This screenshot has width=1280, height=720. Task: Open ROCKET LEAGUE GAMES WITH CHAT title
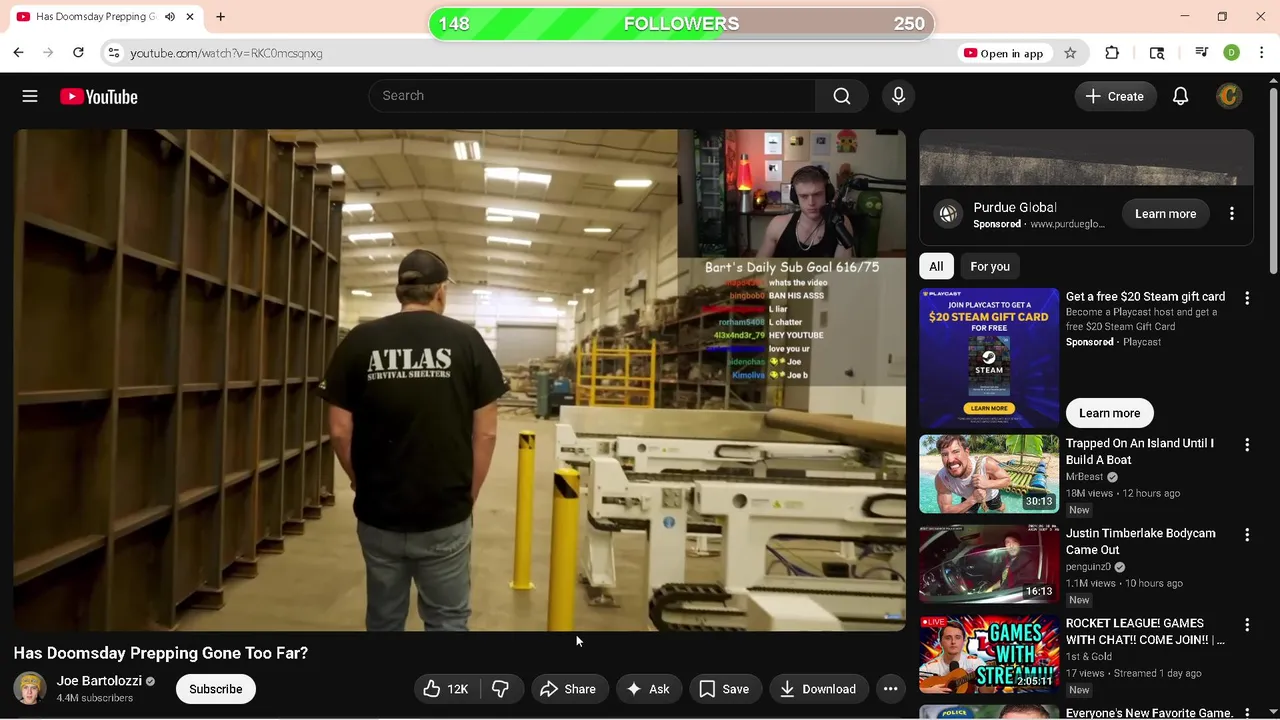[1145, 632]
